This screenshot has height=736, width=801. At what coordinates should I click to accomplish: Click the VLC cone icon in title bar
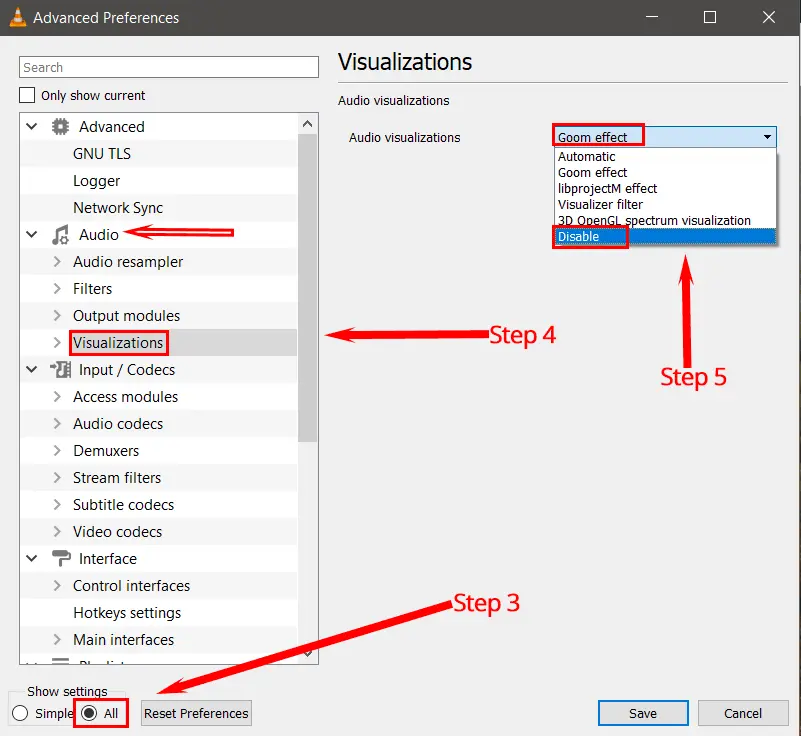point(17,17)
